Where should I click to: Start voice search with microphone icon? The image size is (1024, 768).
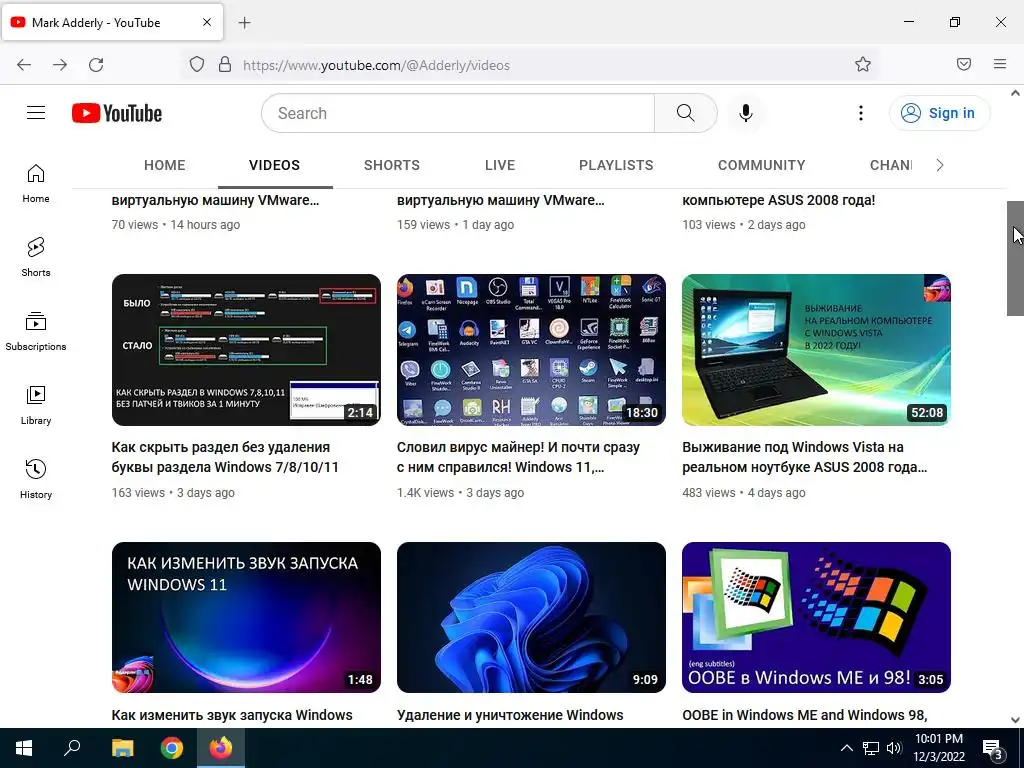coord(746,113)
